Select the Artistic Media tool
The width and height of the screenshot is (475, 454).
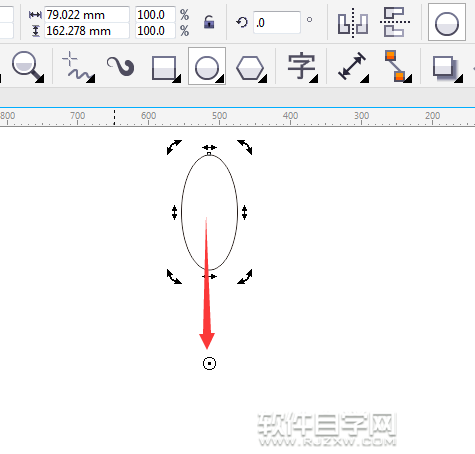coord(120,66)
